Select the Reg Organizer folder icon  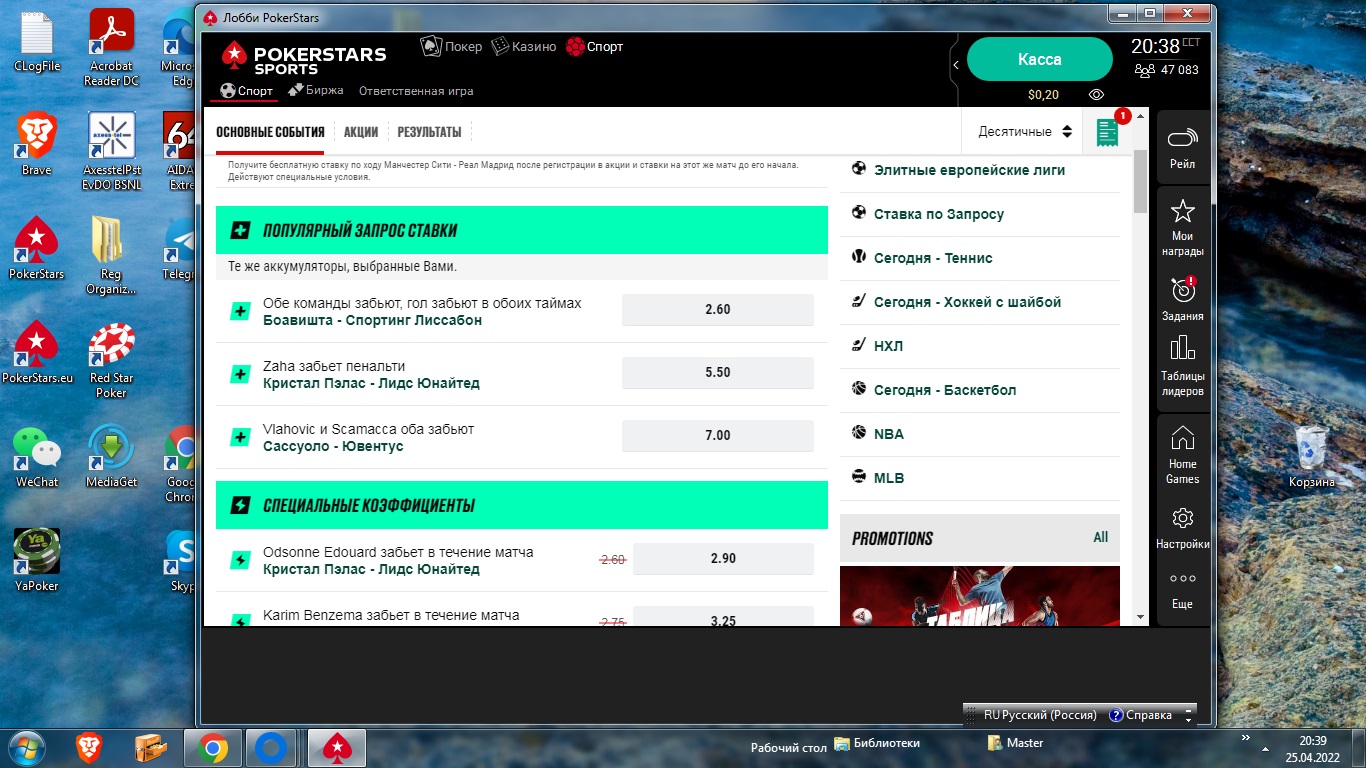click(111, 255)
